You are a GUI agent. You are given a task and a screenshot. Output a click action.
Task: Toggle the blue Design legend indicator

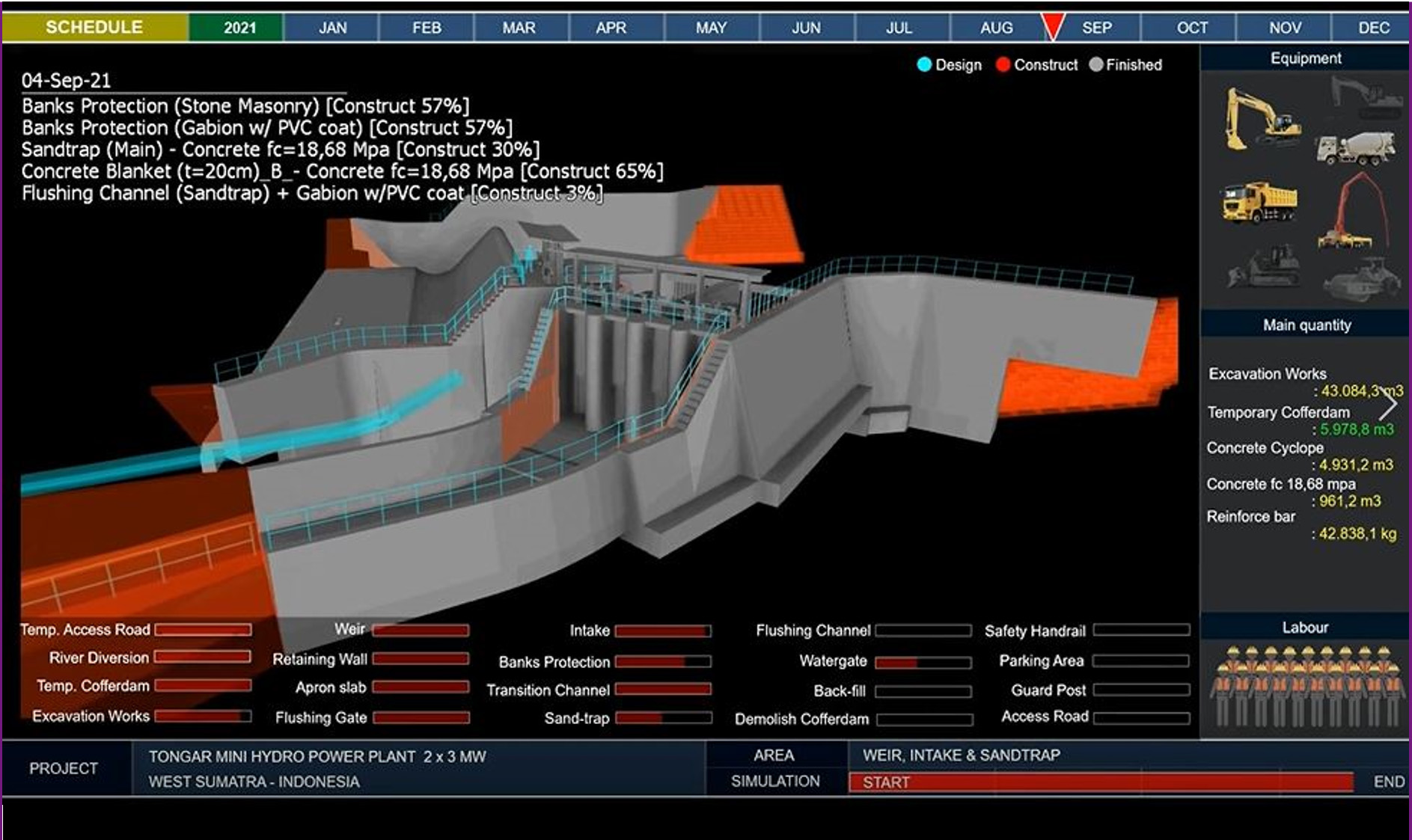pos(924,65)
